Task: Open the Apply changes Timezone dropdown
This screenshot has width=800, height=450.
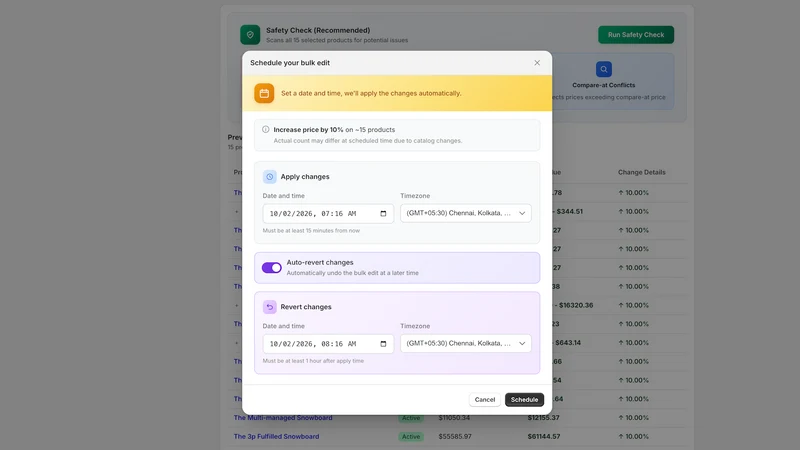Action: [466, 213]
